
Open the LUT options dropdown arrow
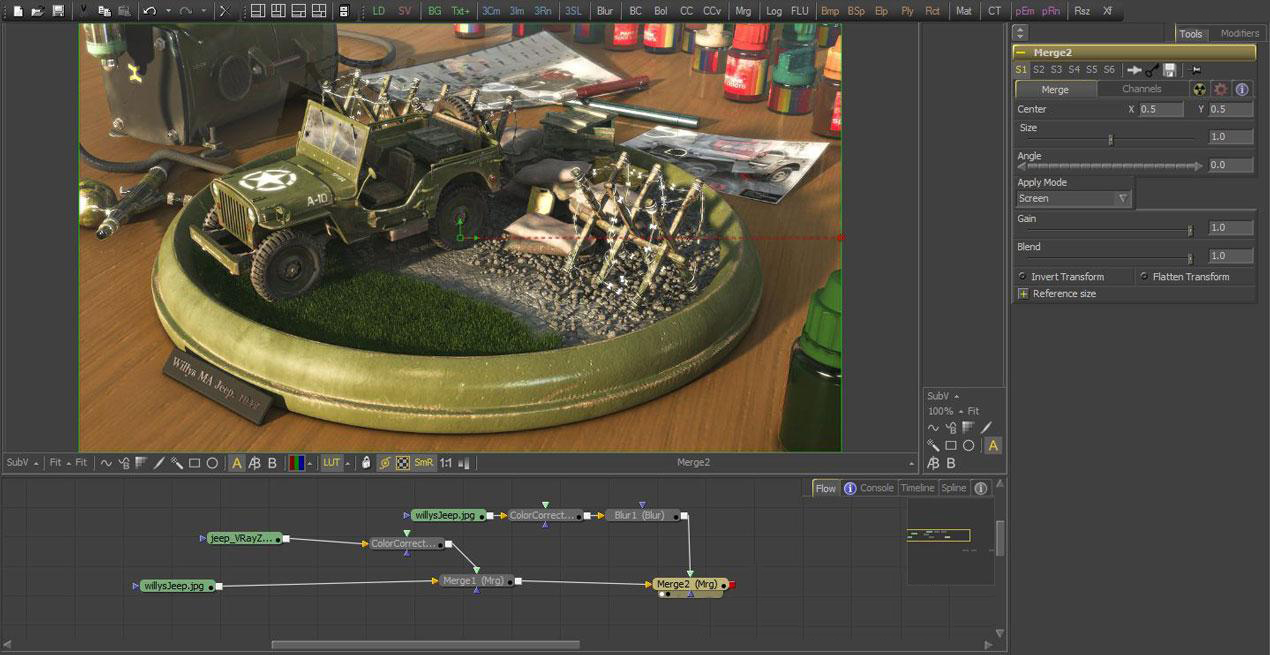(348, 462)
